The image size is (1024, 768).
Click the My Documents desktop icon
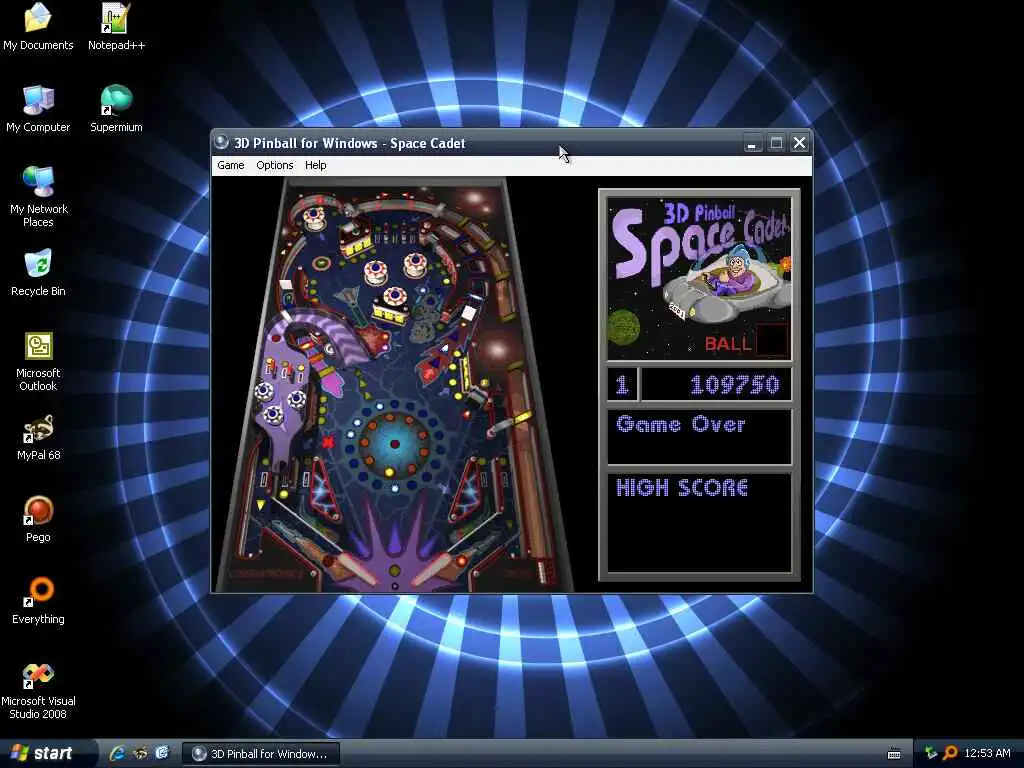pos(38,27)
